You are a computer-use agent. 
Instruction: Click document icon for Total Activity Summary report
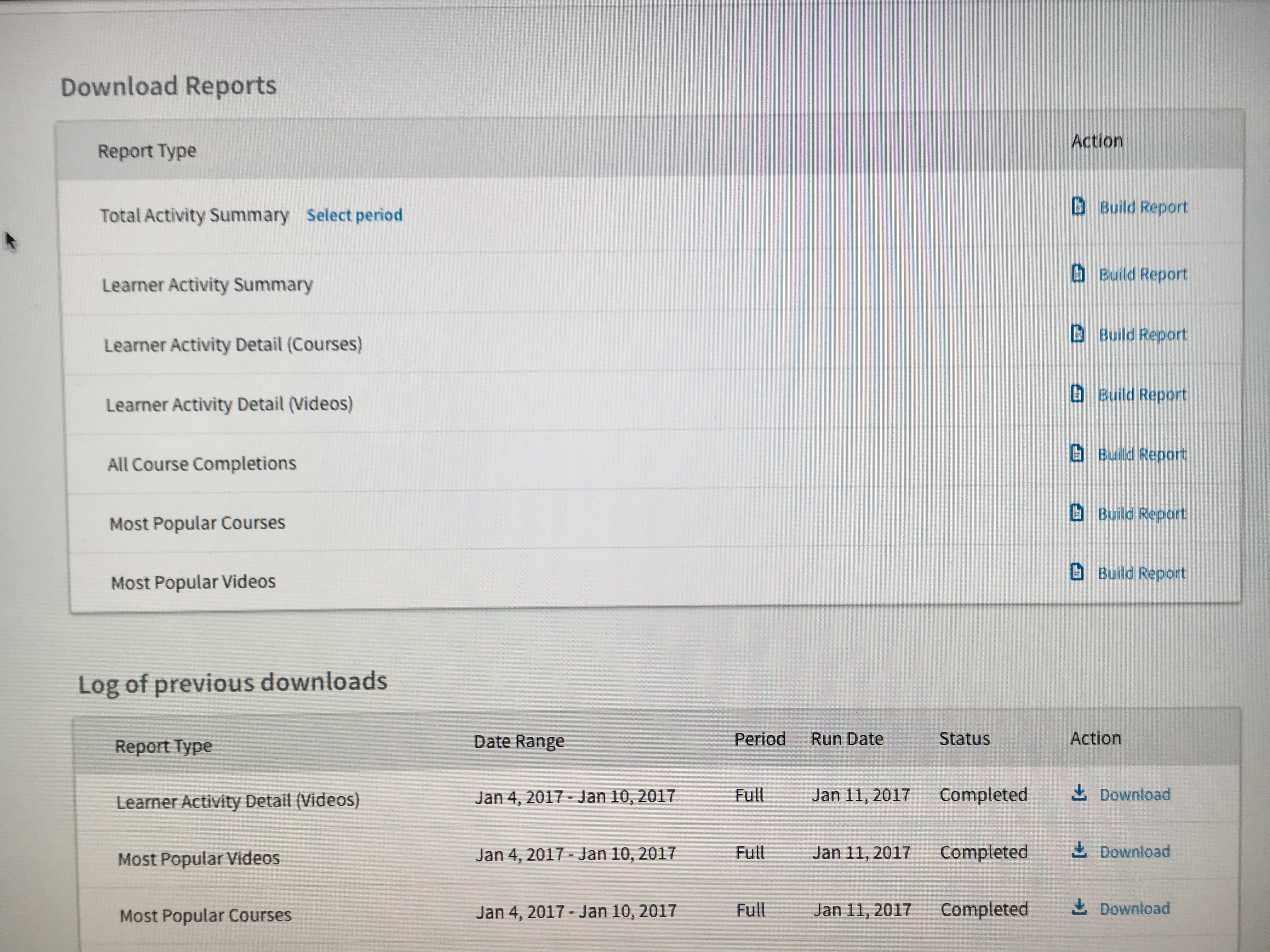(1079, 206)
